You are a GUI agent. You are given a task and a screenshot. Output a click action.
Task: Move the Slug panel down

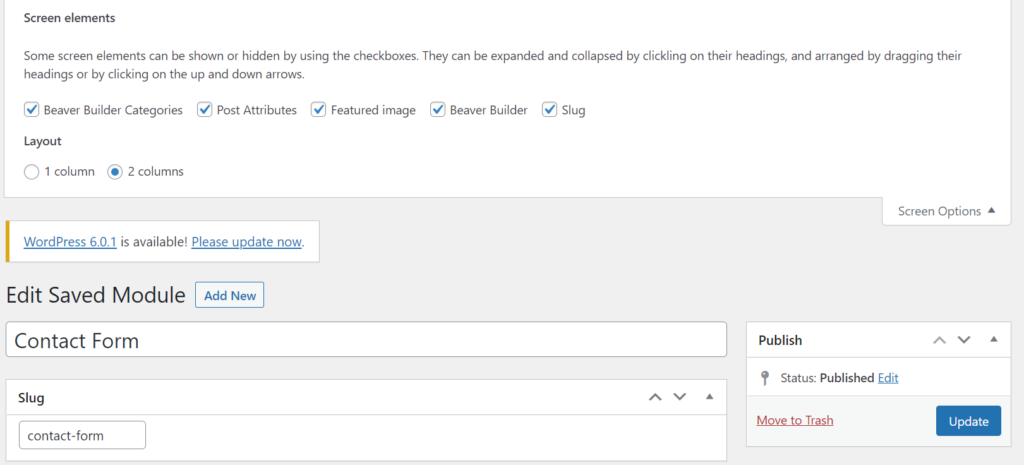click(680, 397)
